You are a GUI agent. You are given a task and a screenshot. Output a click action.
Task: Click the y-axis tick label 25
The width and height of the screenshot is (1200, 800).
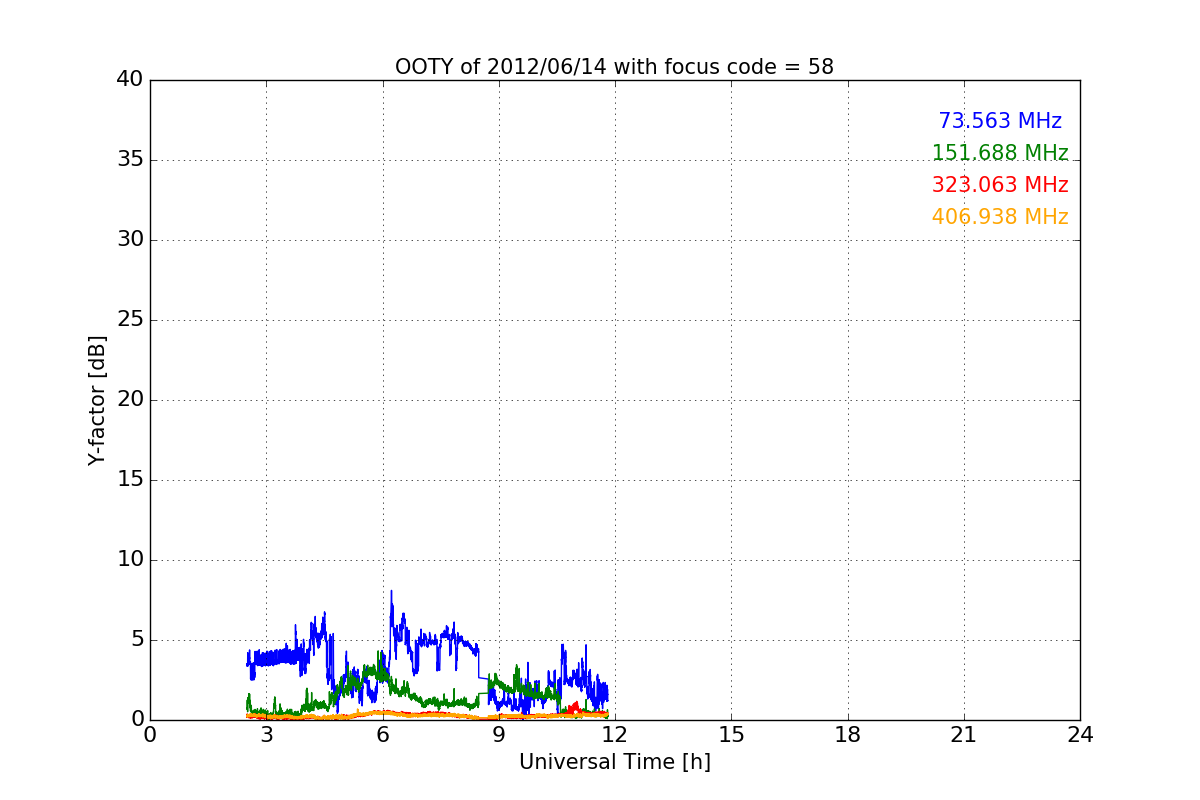pos(130,320)
